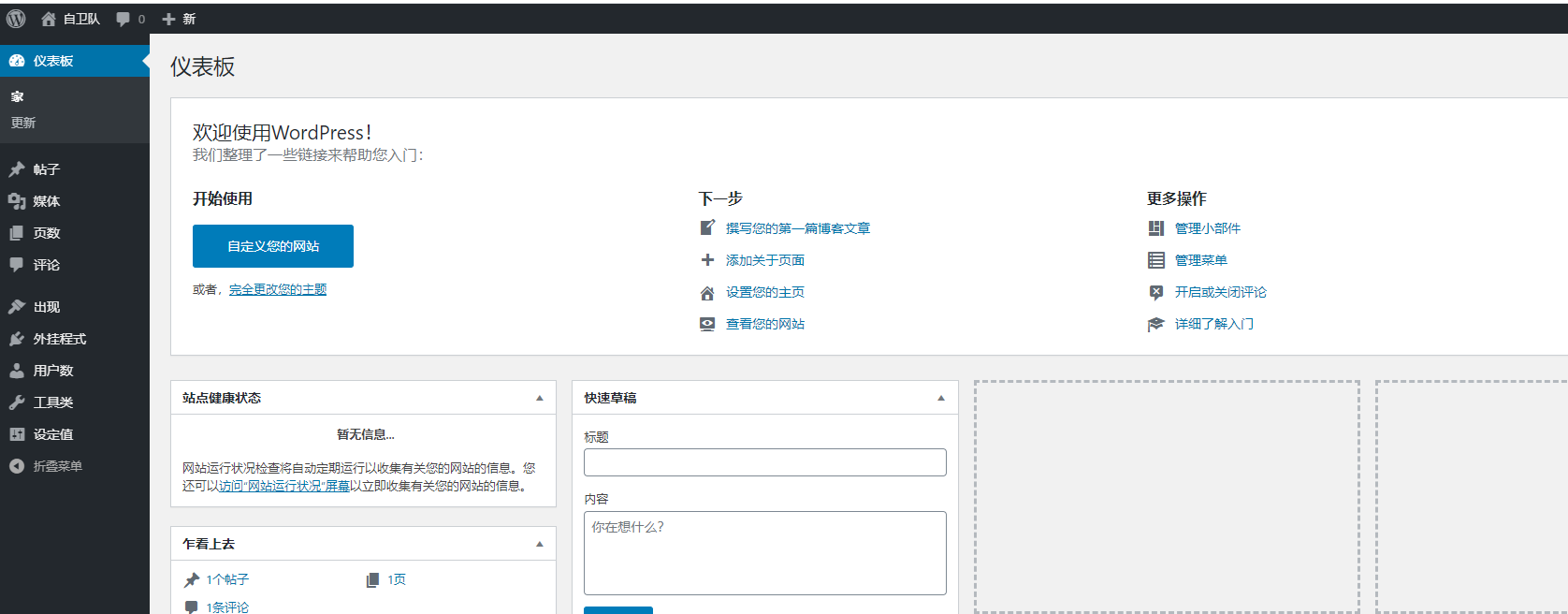
Task: Click the 媒体 media icon in sidebar
Action: (17, 201)
